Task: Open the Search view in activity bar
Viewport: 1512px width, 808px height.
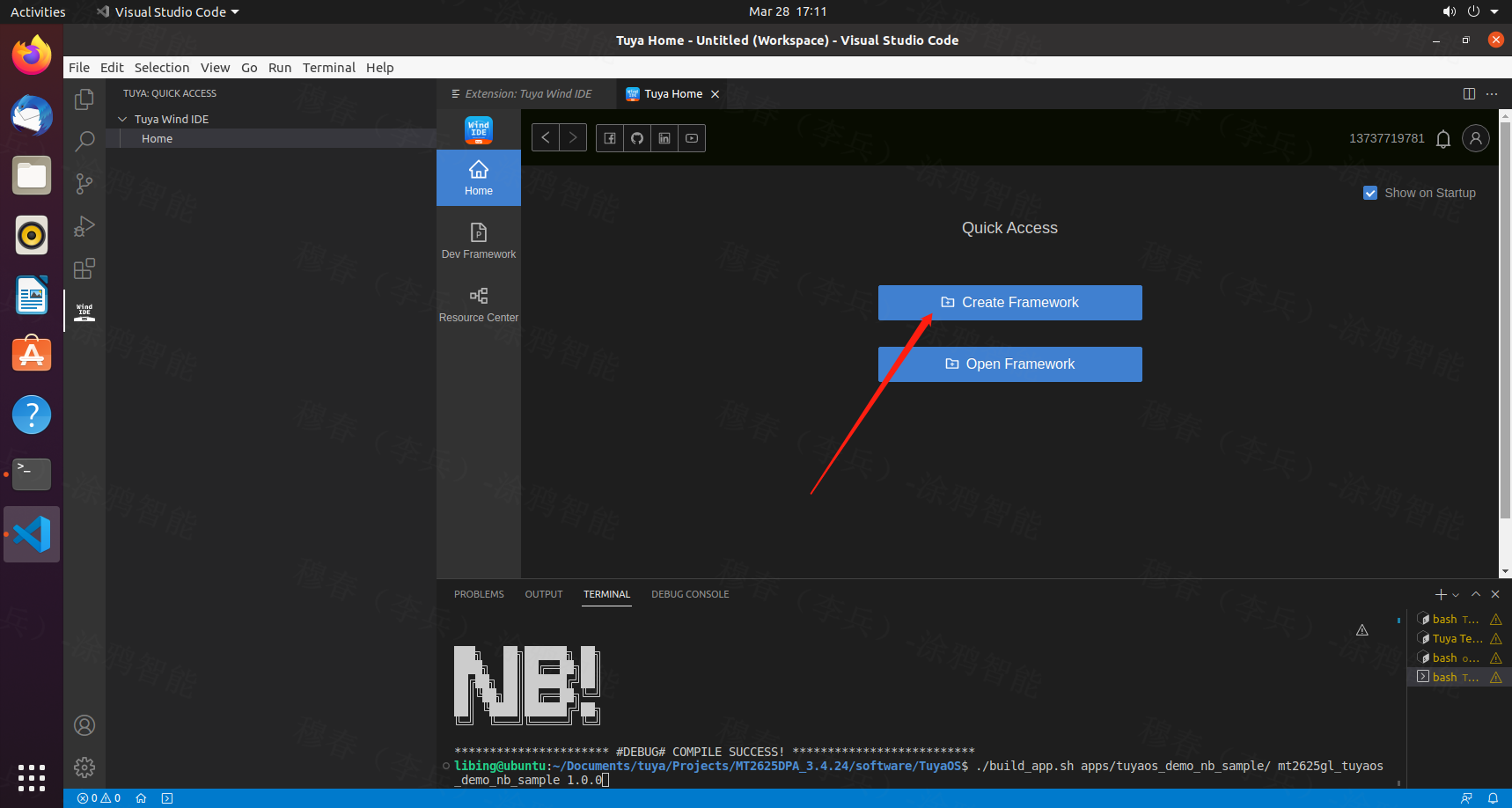Action: pyautogui.click(x=84, y=141)
